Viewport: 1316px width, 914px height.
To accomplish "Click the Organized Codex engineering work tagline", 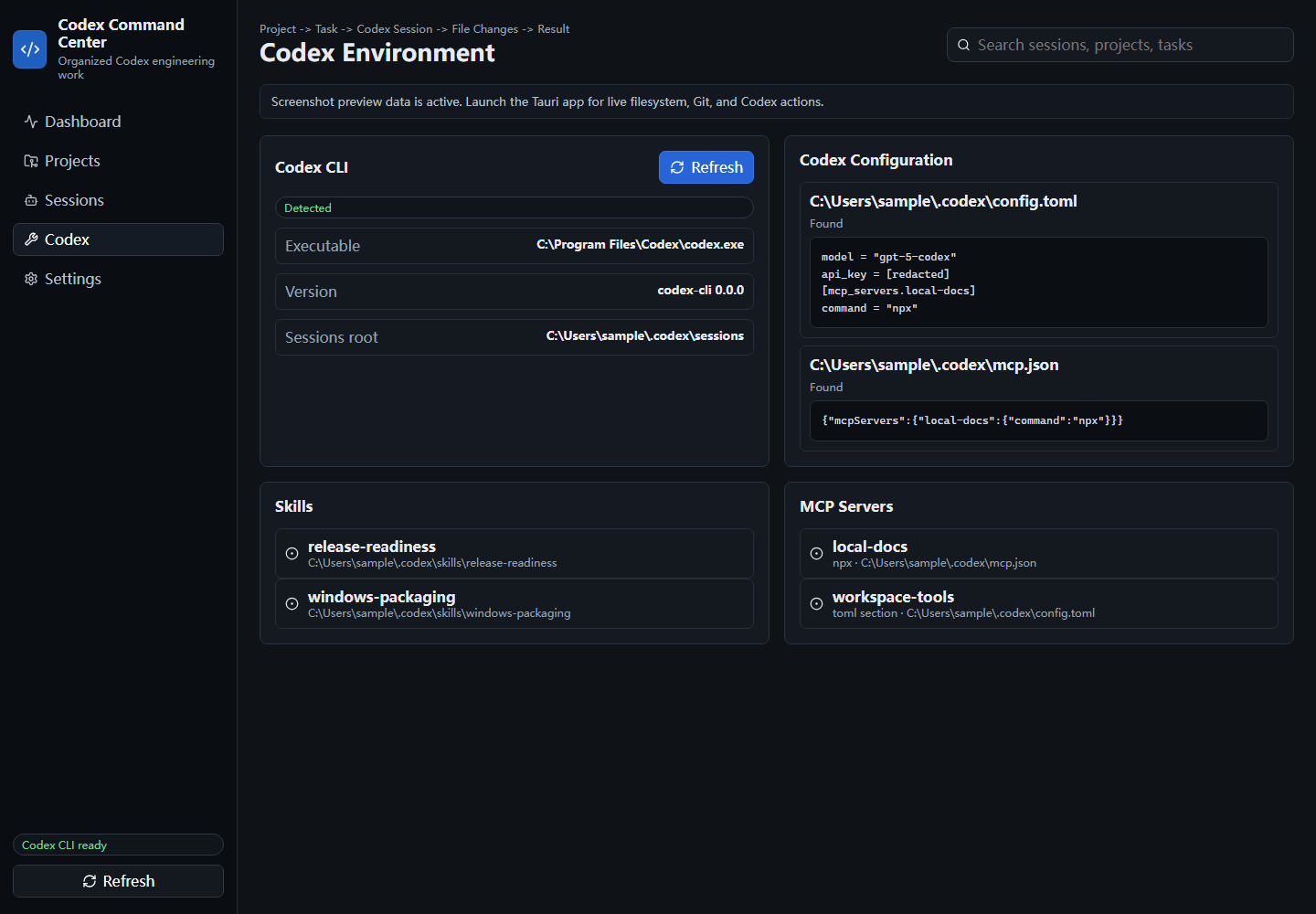I will point(136,68).
